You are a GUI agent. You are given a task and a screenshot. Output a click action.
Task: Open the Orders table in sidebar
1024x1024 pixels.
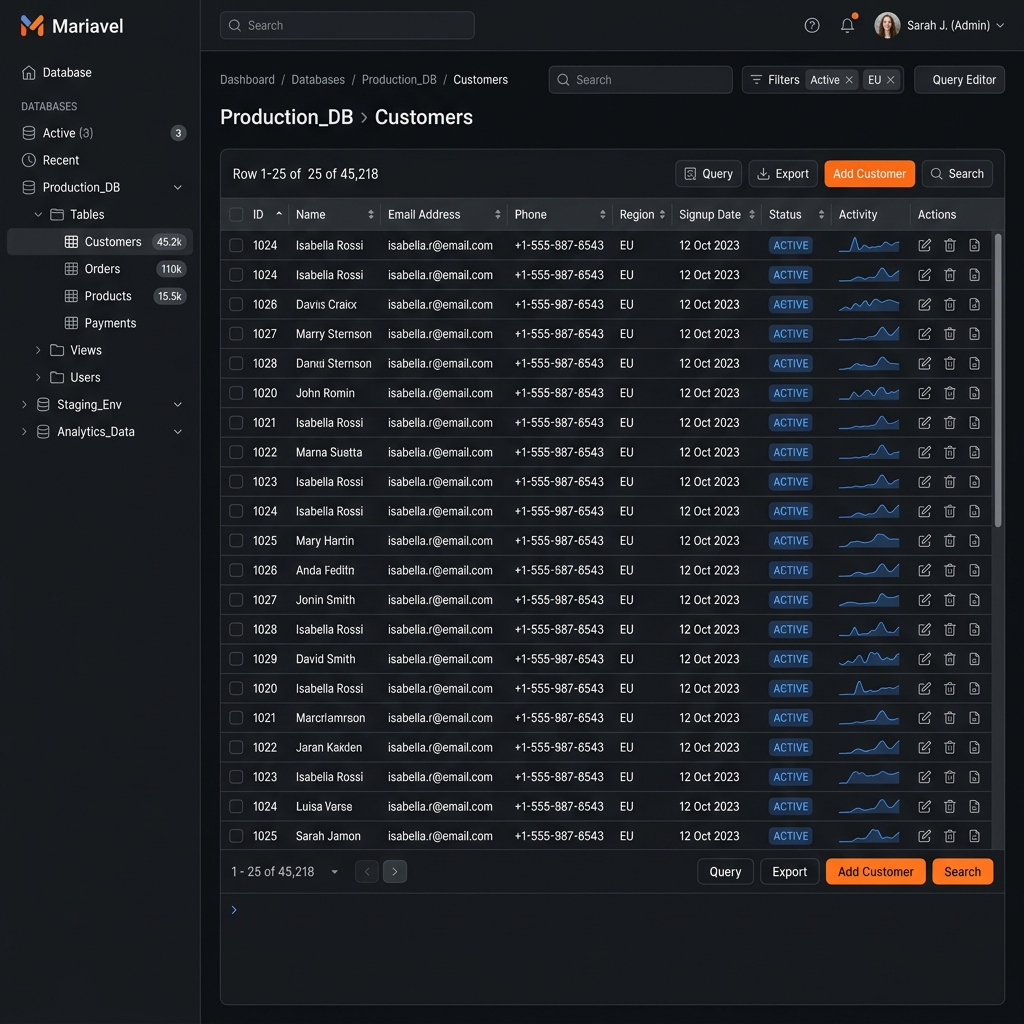[102, 269]
